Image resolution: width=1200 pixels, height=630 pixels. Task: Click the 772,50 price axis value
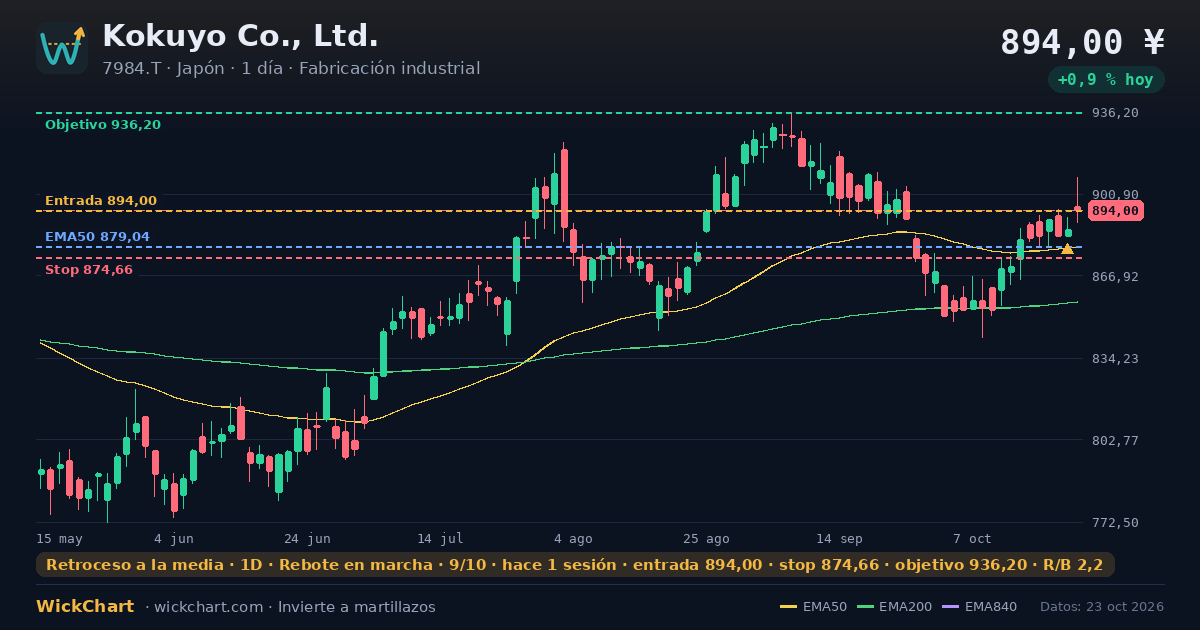(x=1115, y=523)
